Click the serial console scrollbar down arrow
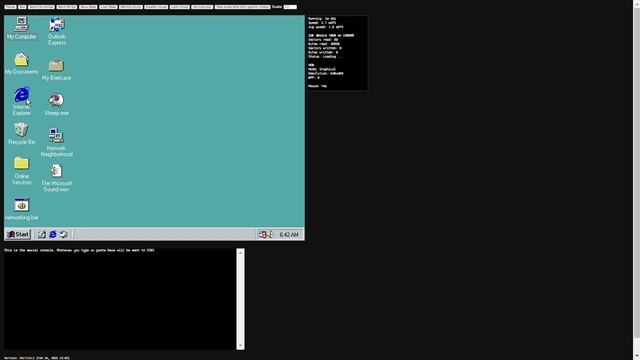 (x=240, y=345)
